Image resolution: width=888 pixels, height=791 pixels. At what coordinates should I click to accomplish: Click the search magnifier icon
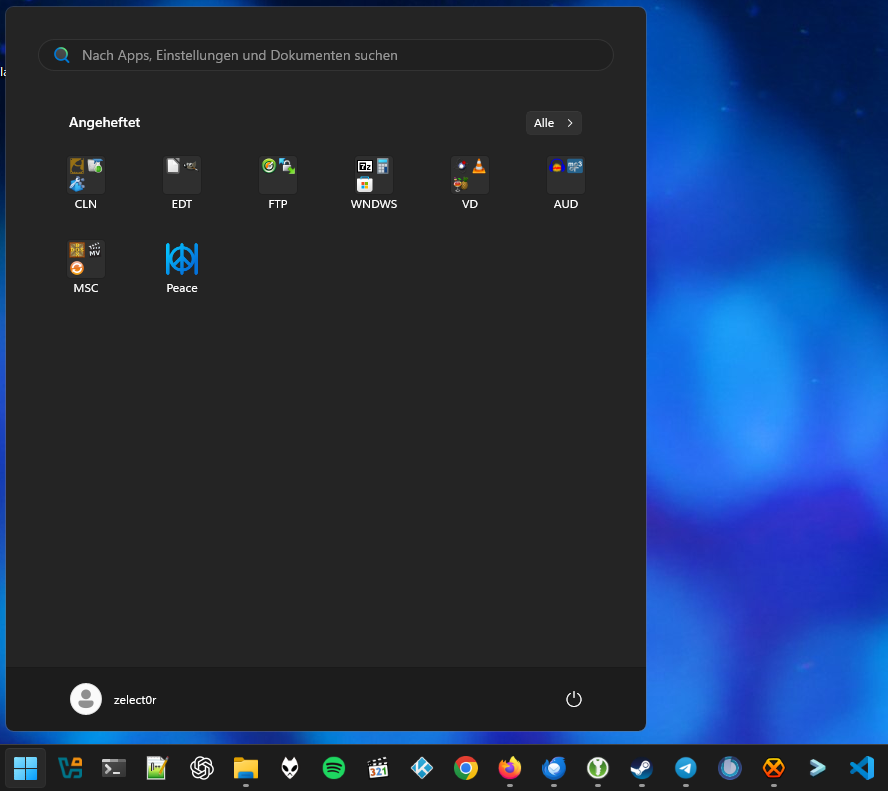(x=62, y=55)
